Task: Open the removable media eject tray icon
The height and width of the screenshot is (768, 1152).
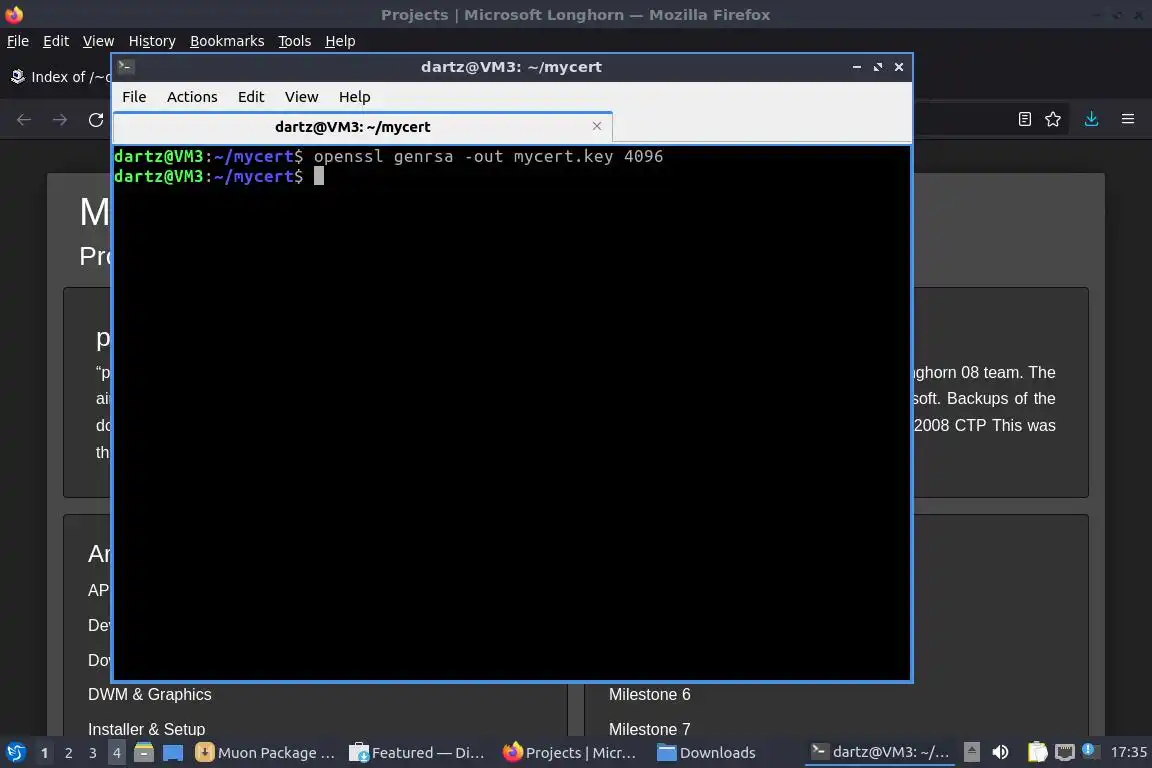Action: pos(971,752)
